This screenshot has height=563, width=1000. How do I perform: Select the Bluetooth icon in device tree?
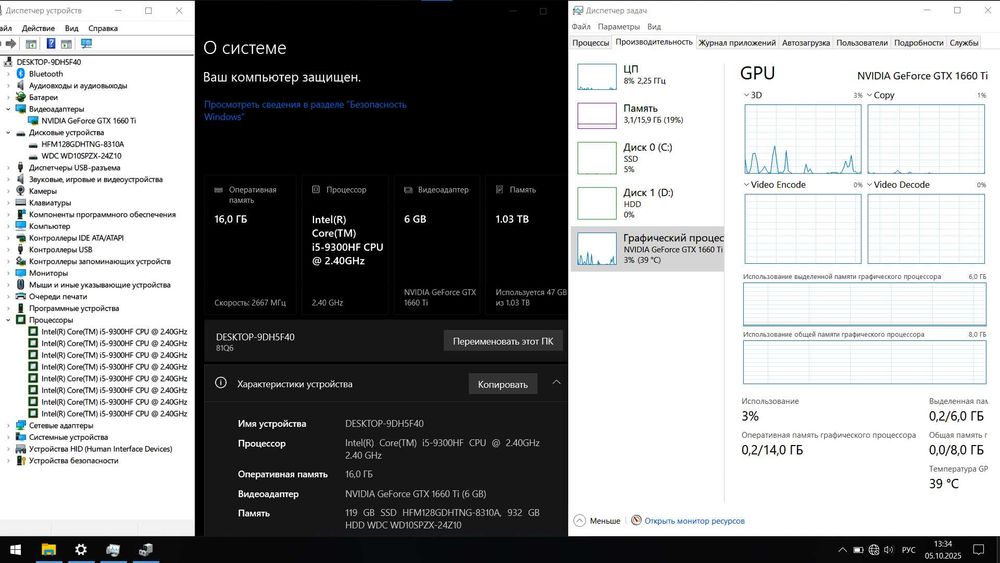[x=20, y=74]
